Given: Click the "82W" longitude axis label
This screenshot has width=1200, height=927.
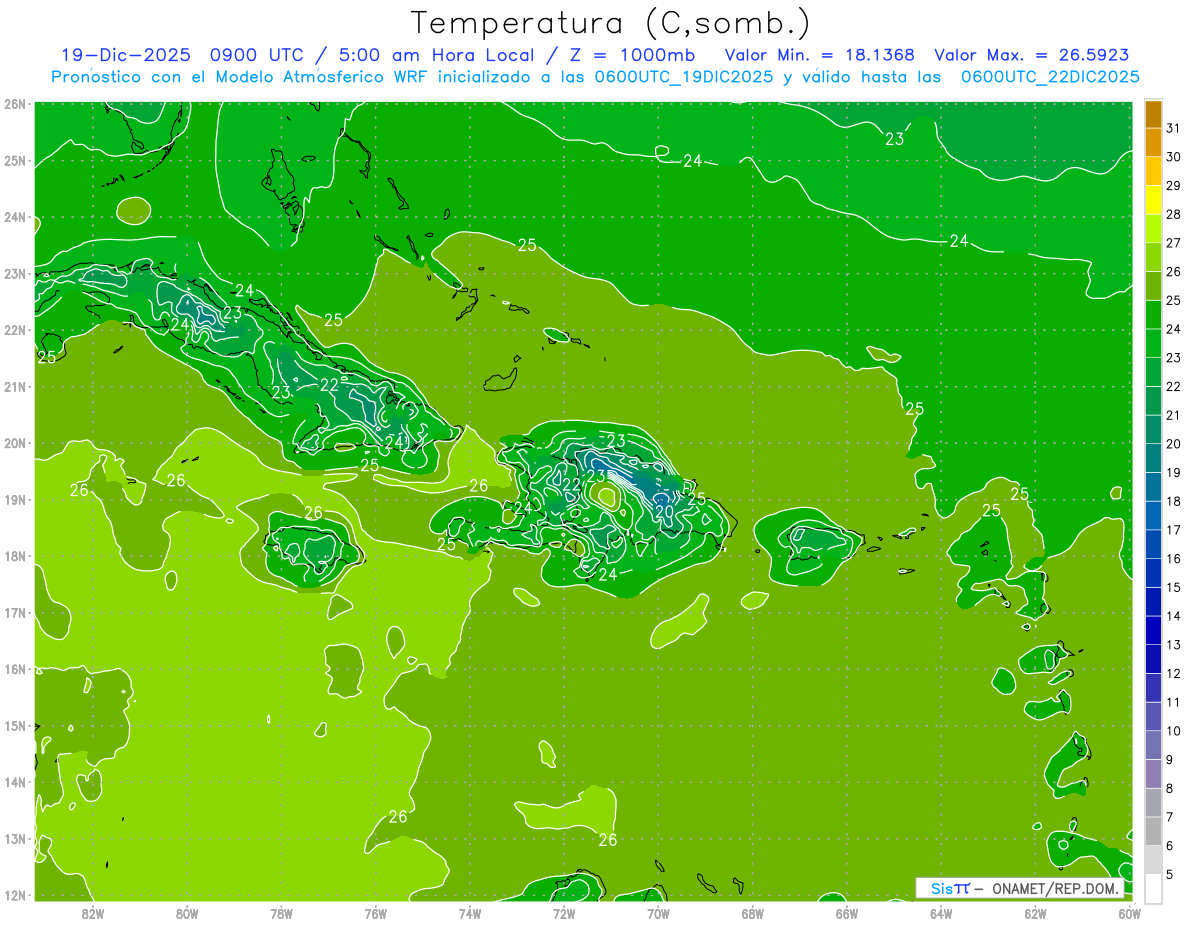Looking at the screenshot, I should tap(92, 913).
